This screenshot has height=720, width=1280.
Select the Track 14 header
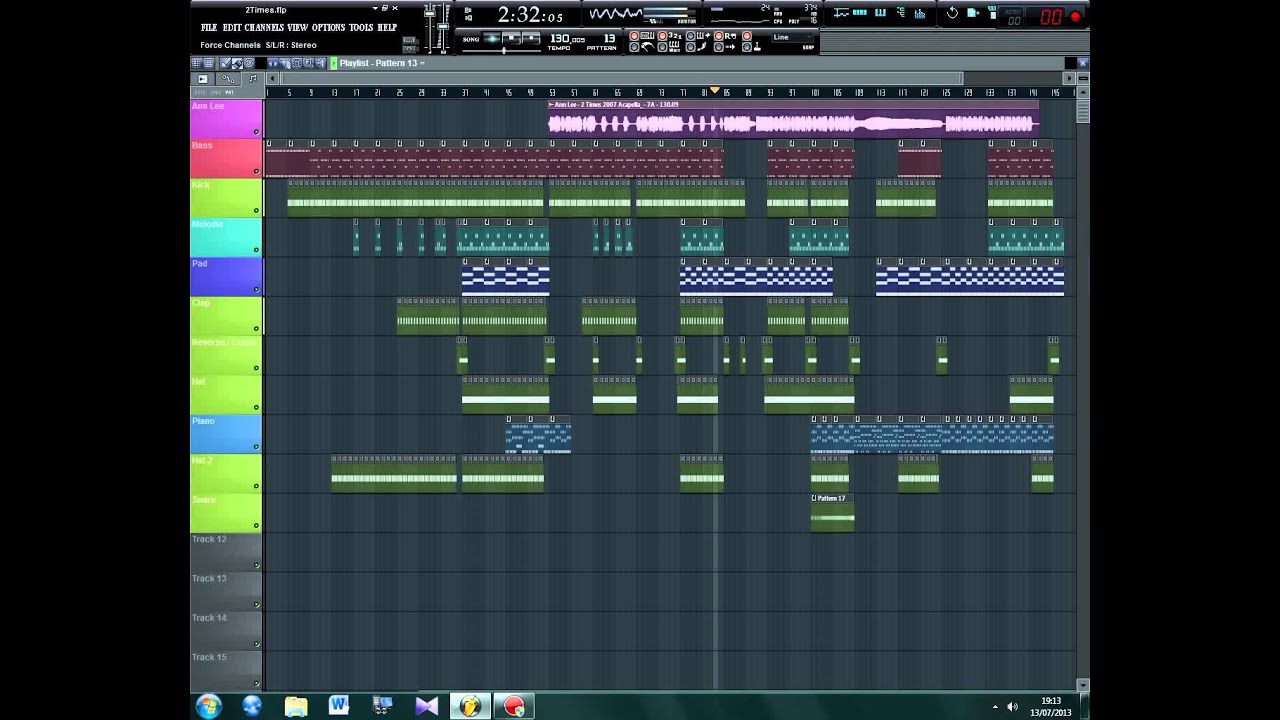pyautogui.click(x=226, y=631)
